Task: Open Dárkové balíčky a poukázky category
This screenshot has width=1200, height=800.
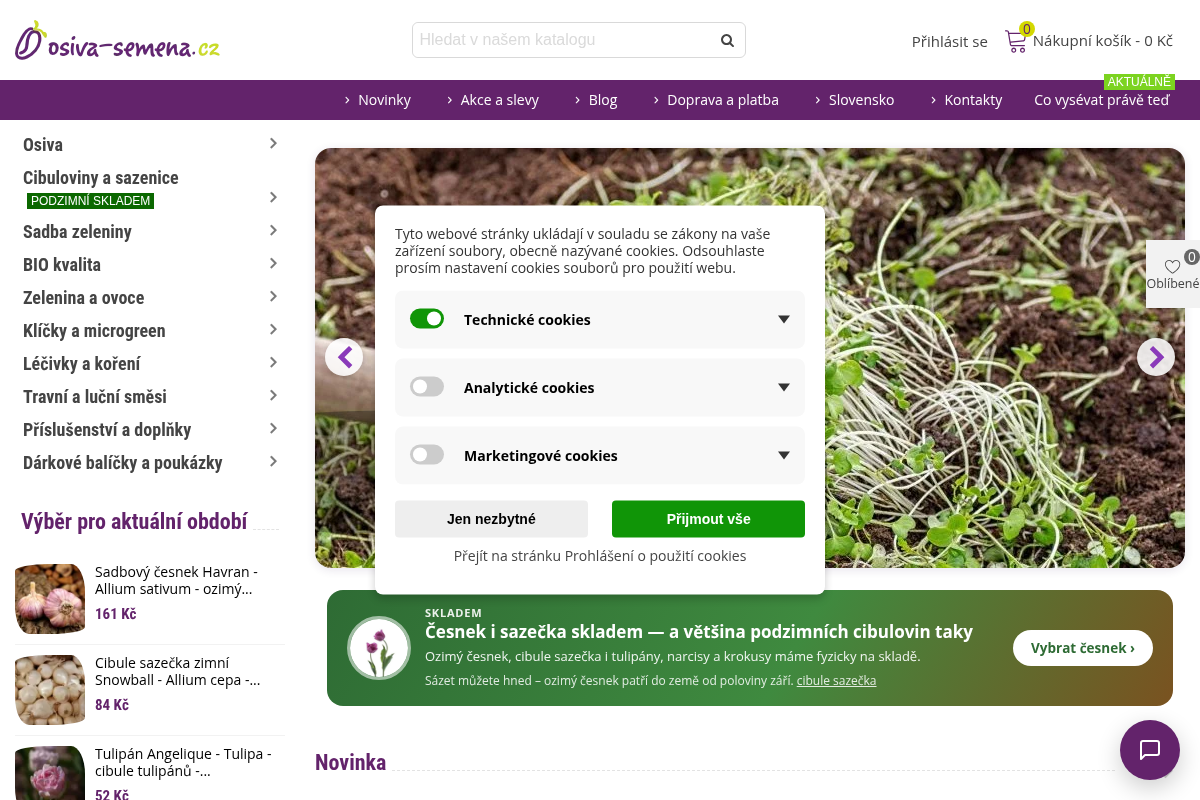Action: [123, 462]
